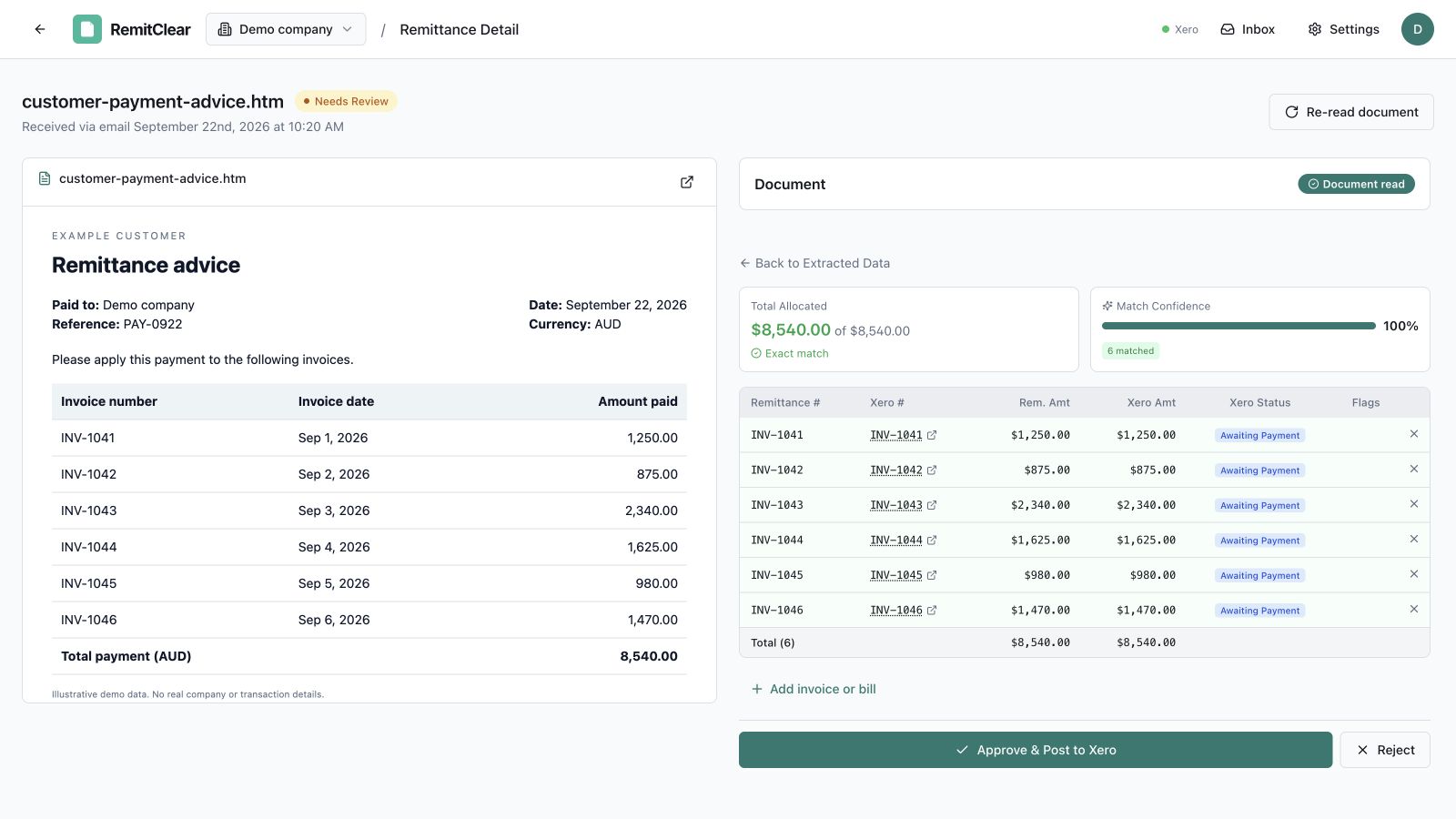
Task: Click Awaiting Payment badge for INV-1043
Action: pyautogui.click(x=1259, y=505)
